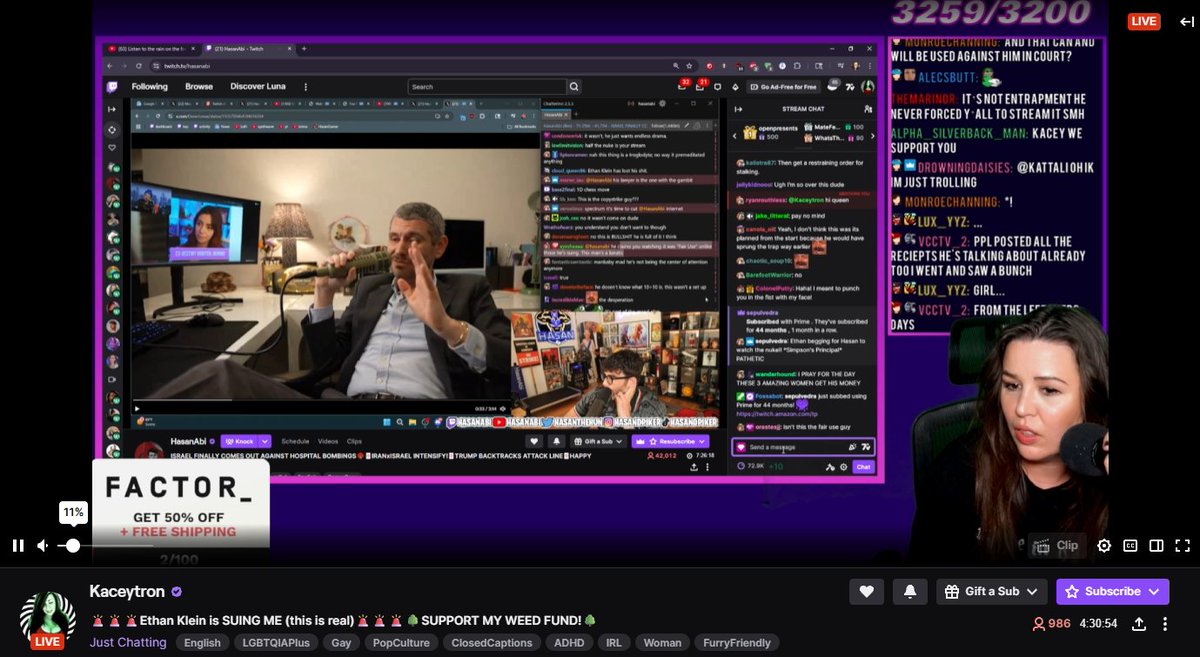Click the Schedule tab under HasanAbi

(295, 441)
